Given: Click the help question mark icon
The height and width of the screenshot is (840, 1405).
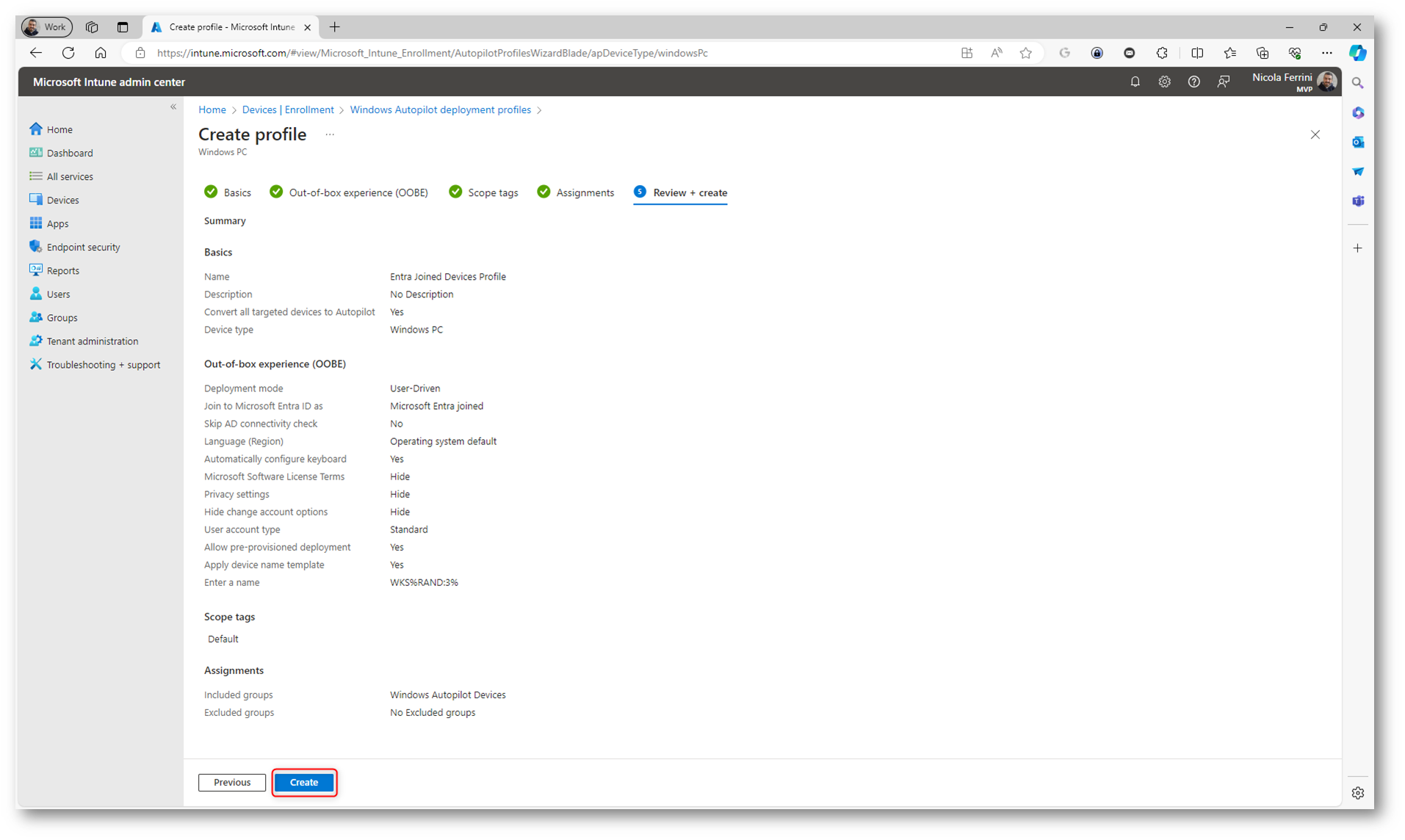Looking at the screenshot, I should pos(1193,82).
